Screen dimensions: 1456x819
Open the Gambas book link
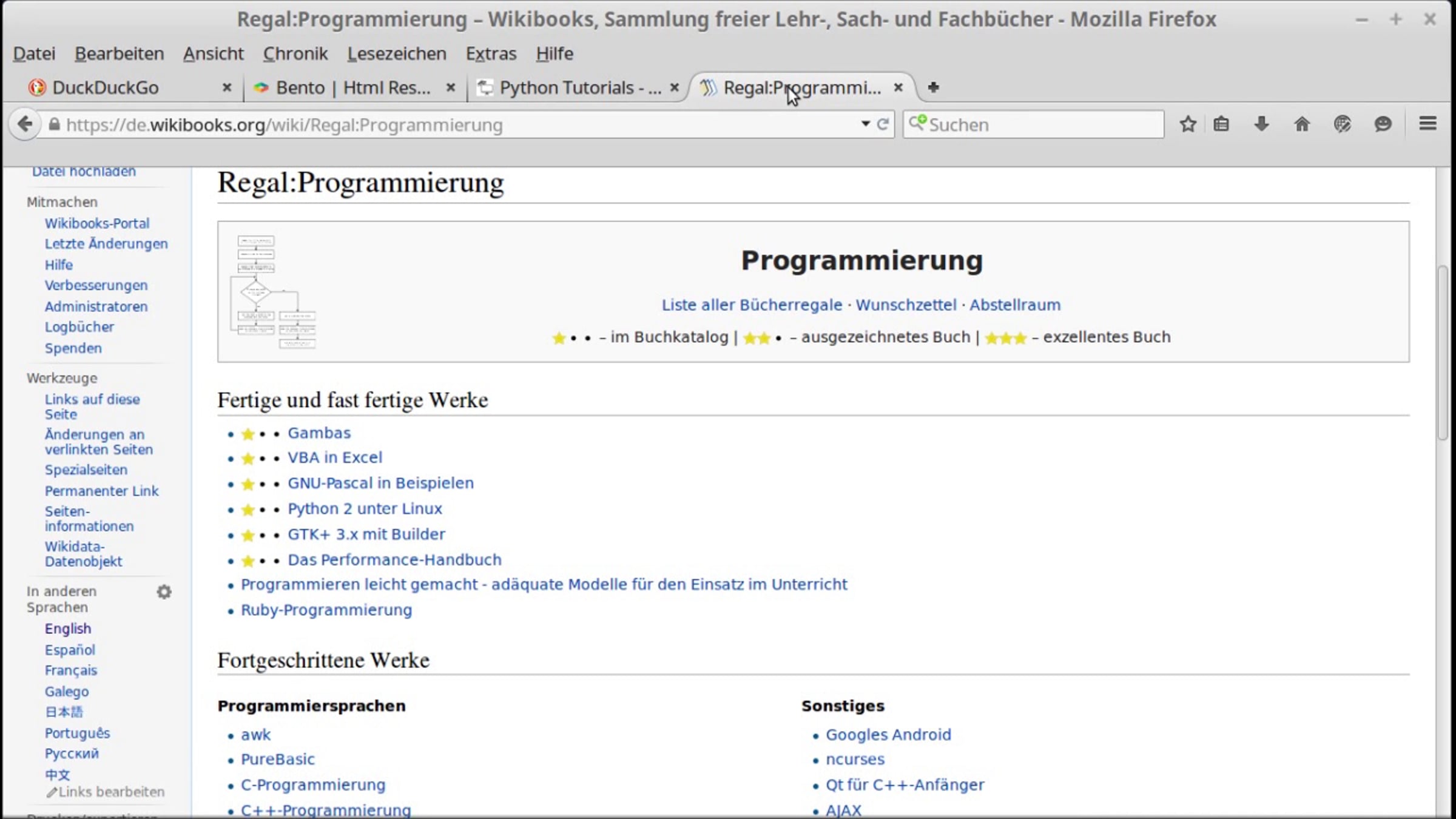coord(318,433)
